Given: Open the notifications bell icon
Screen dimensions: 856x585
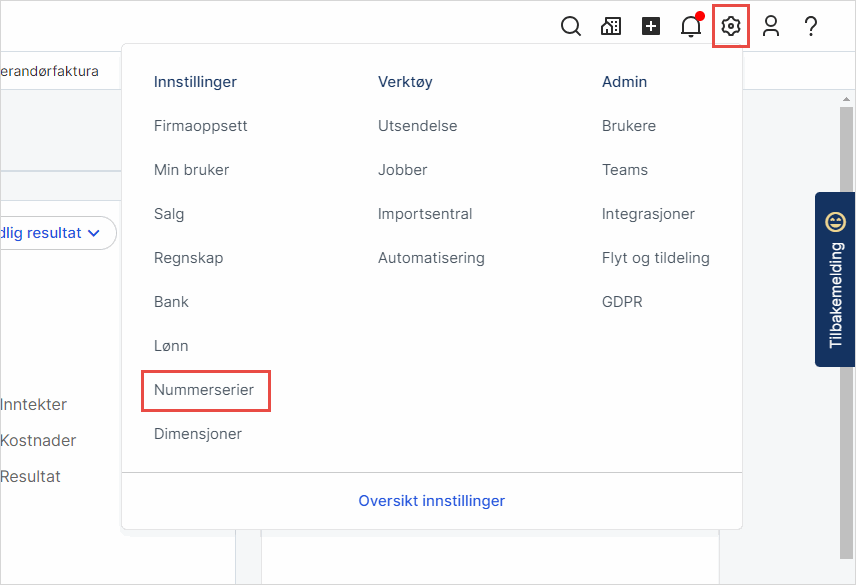Looking at the screenshot, I should [x=691, y=27].
